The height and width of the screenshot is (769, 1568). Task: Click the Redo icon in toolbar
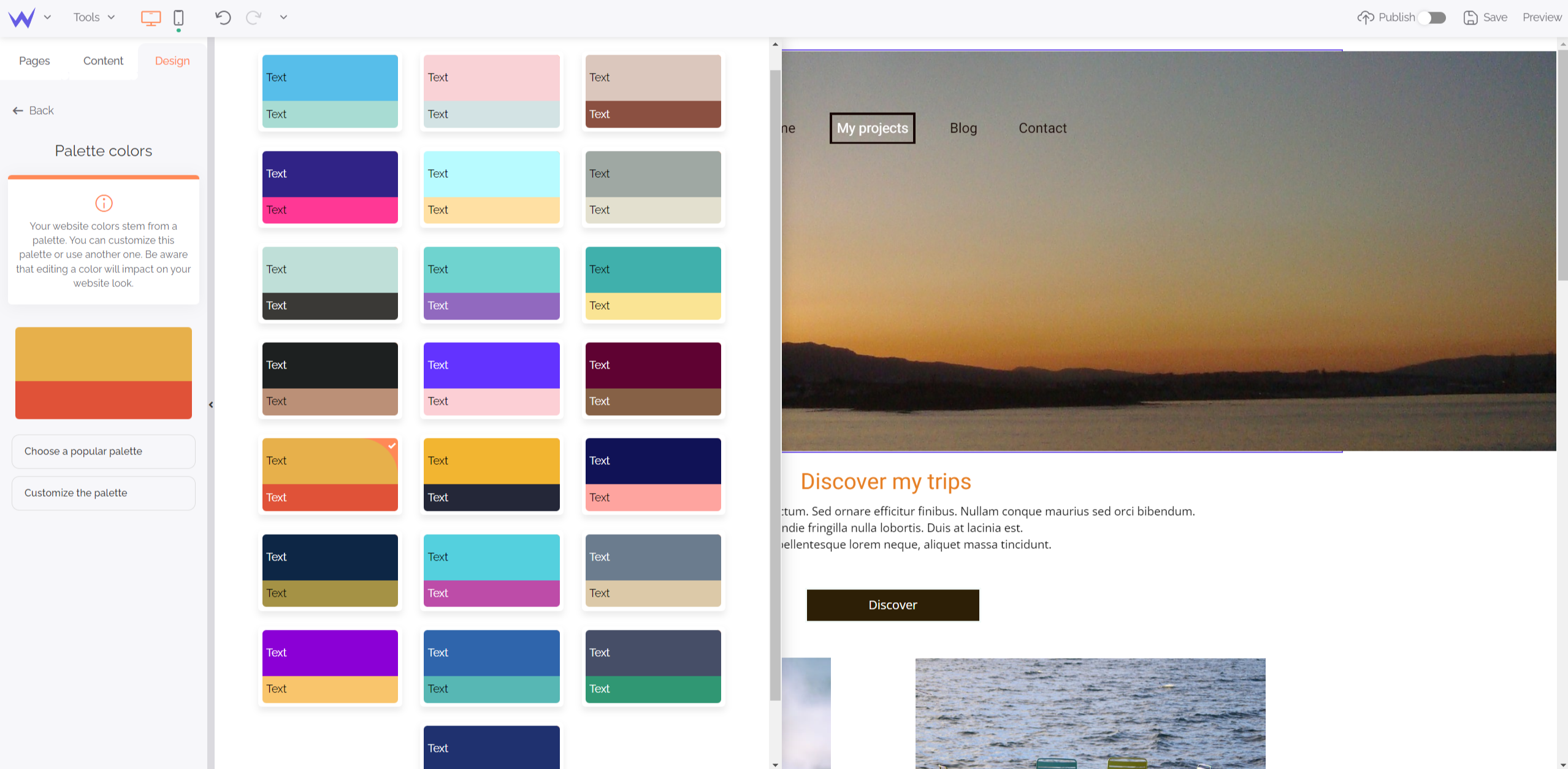coord(254,17)
